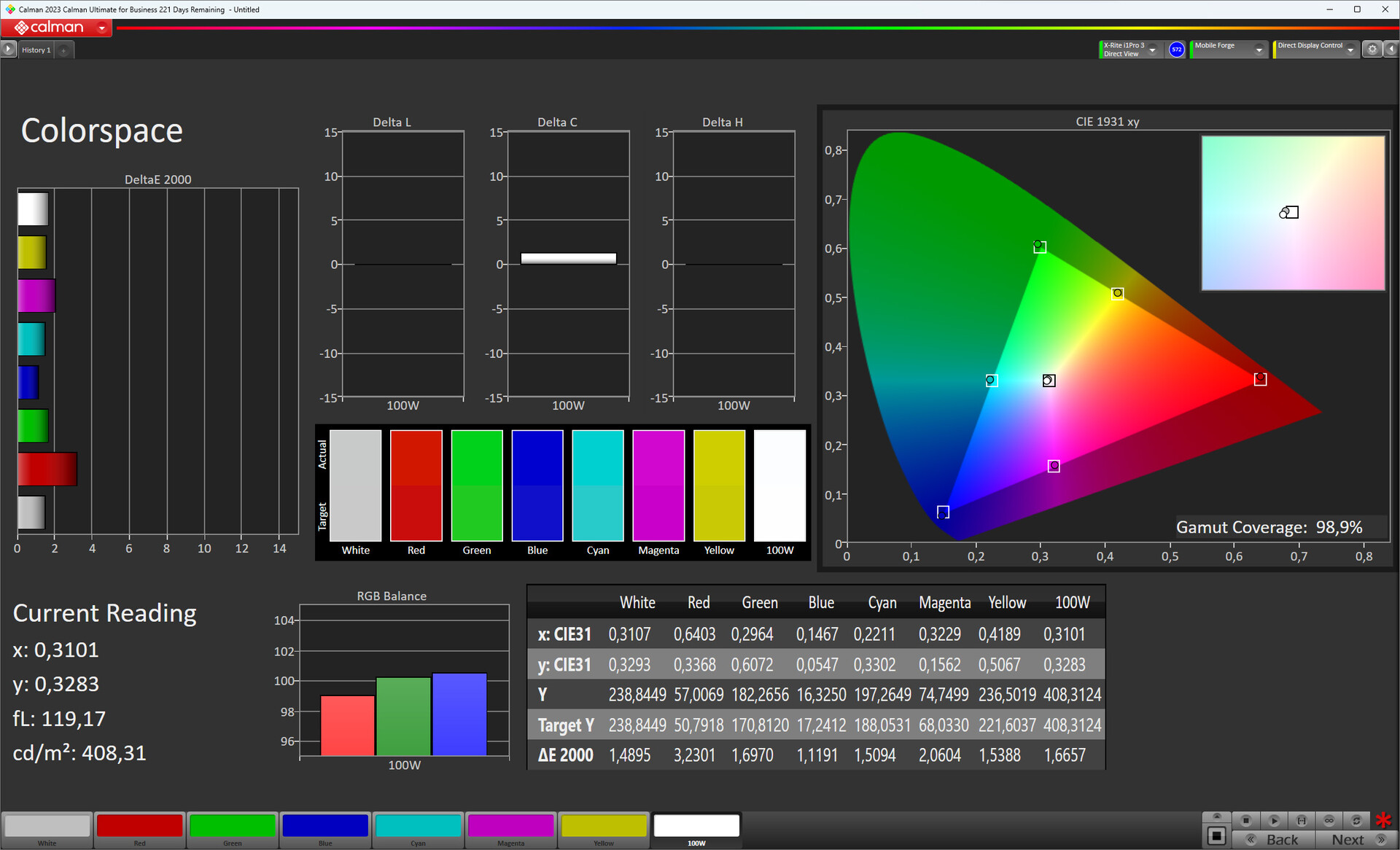
Task: Click the Next button
Action: (1357, 839)
